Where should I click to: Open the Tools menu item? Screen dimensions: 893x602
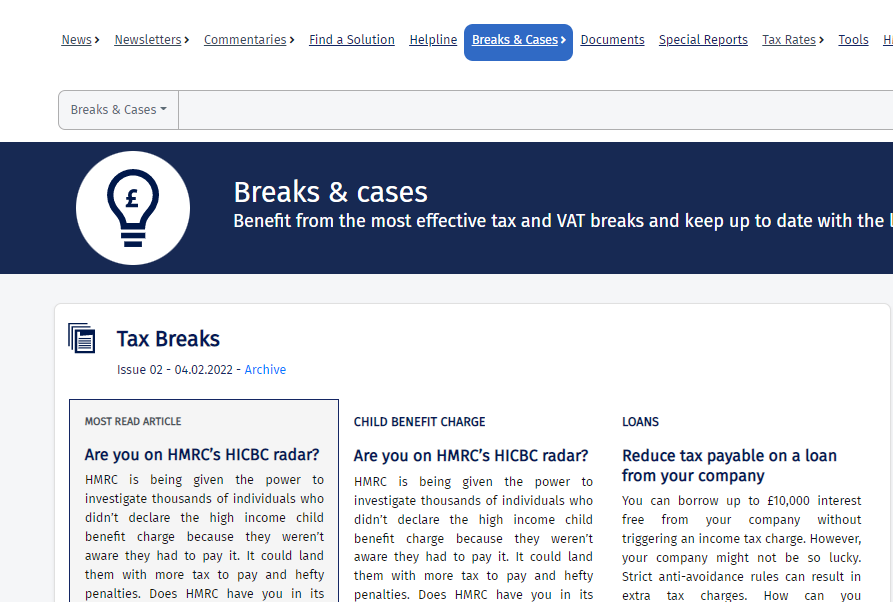click(853, 40)
